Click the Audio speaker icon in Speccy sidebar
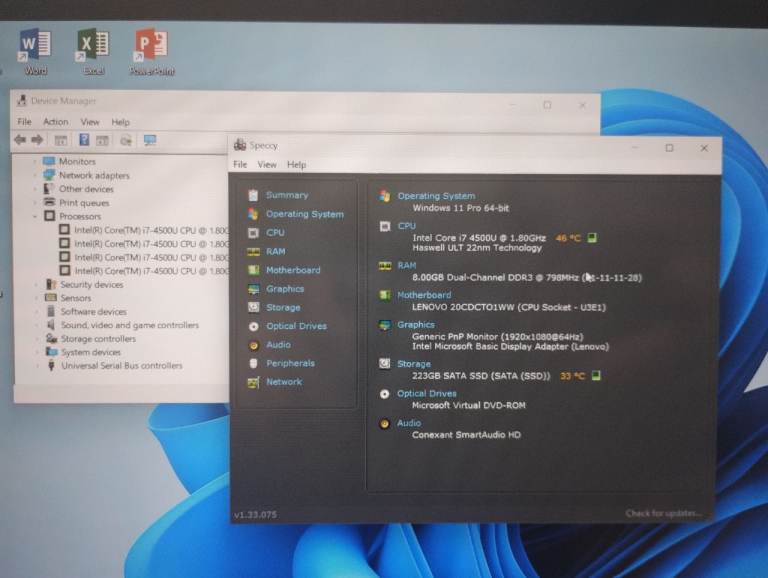This screenshot has height=578, width=768. 253,345
